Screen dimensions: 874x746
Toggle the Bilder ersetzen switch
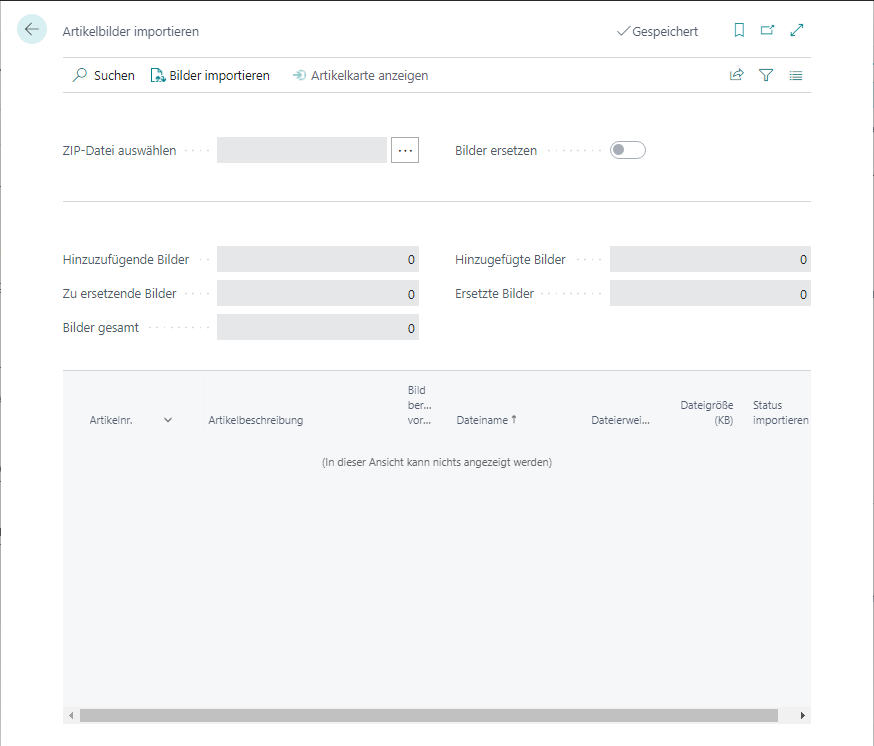pyautogui.click(x=628, y=150)
